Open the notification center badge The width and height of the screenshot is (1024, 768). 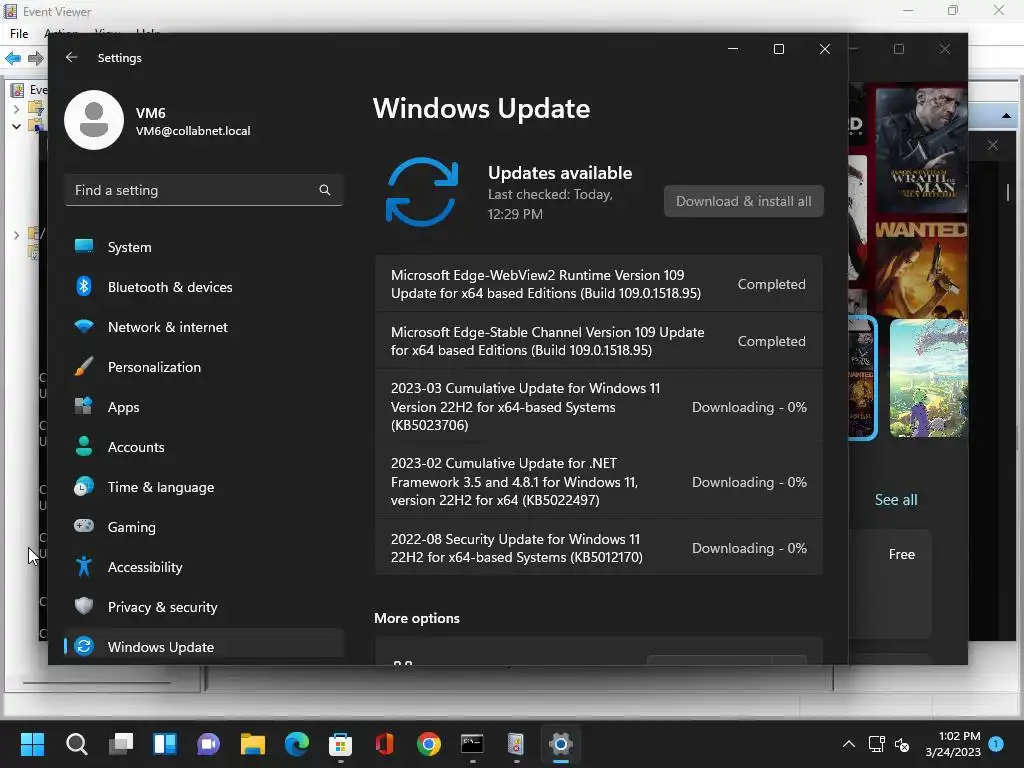pyautogui.click(x=996, y=744)
